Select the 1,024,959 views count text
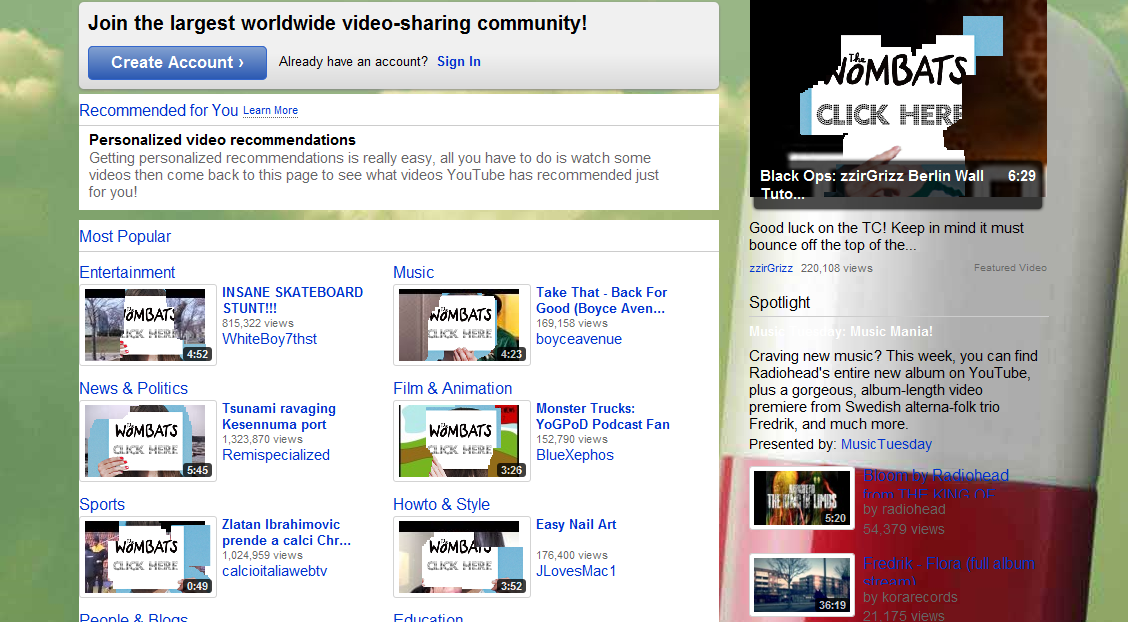This screenshot has width=1128, height=622. point(263,555)
